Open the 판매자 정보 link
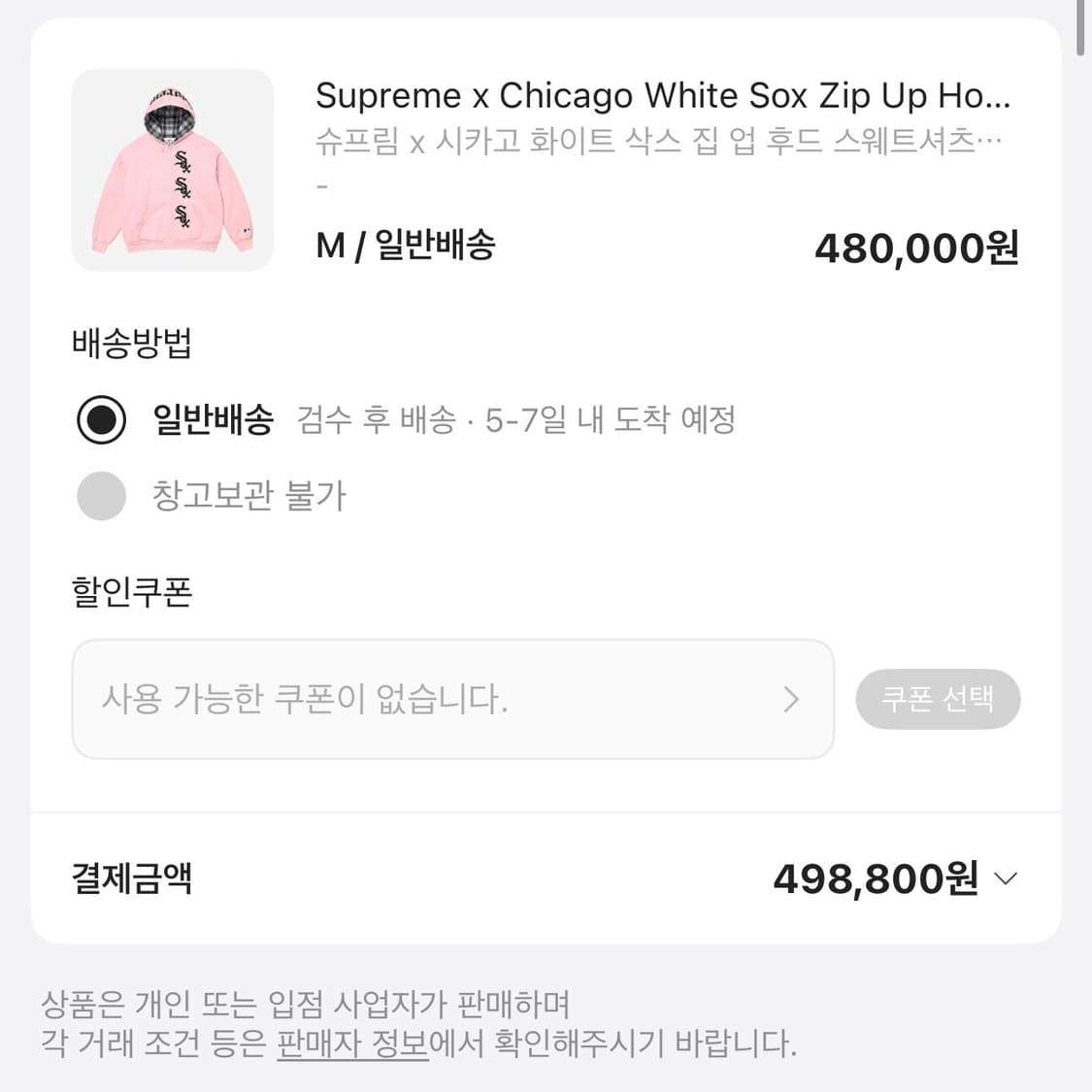The image size is (1092, 1092). [352, 1044]
